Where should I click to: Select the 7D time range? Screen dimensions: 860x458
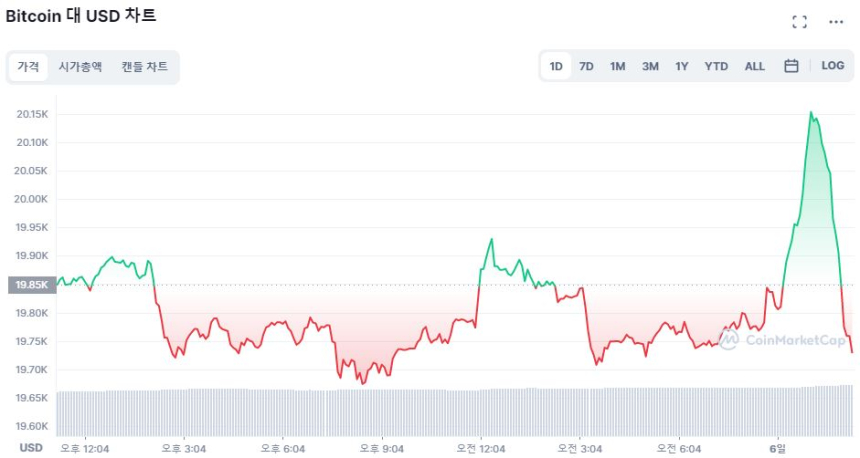tap(586, 66)
